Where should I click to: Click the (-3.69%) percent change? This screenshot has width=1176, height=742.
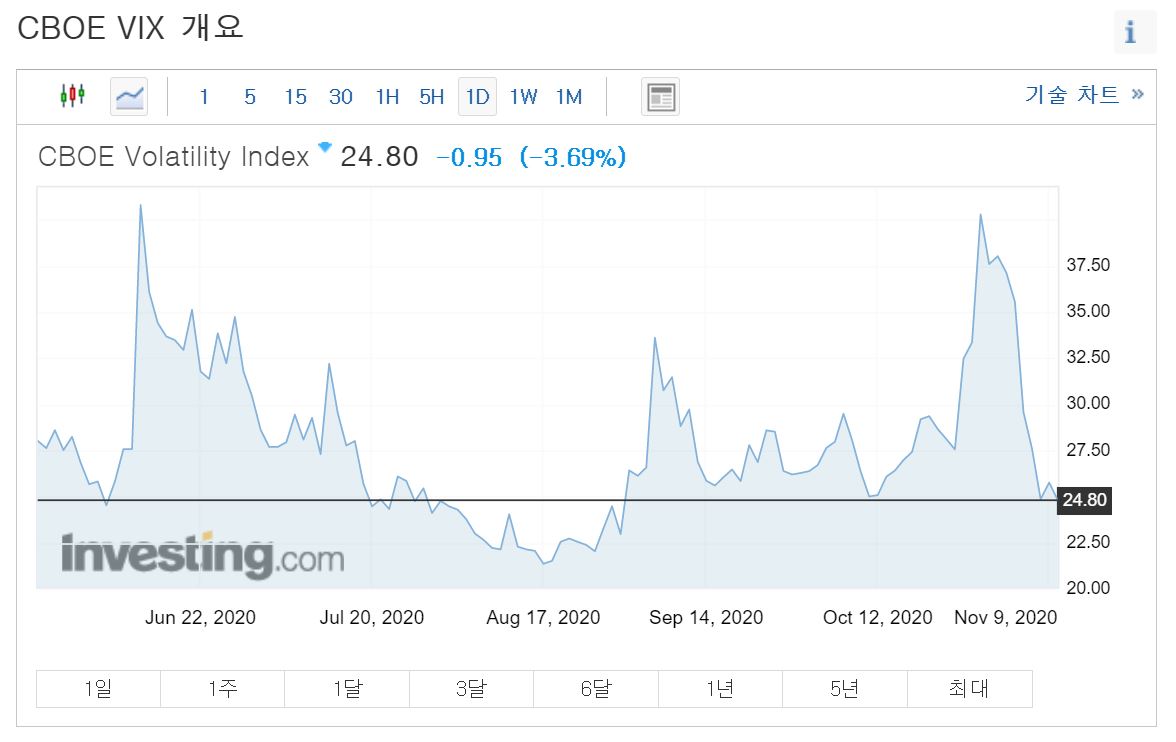(x=573, y=158)
